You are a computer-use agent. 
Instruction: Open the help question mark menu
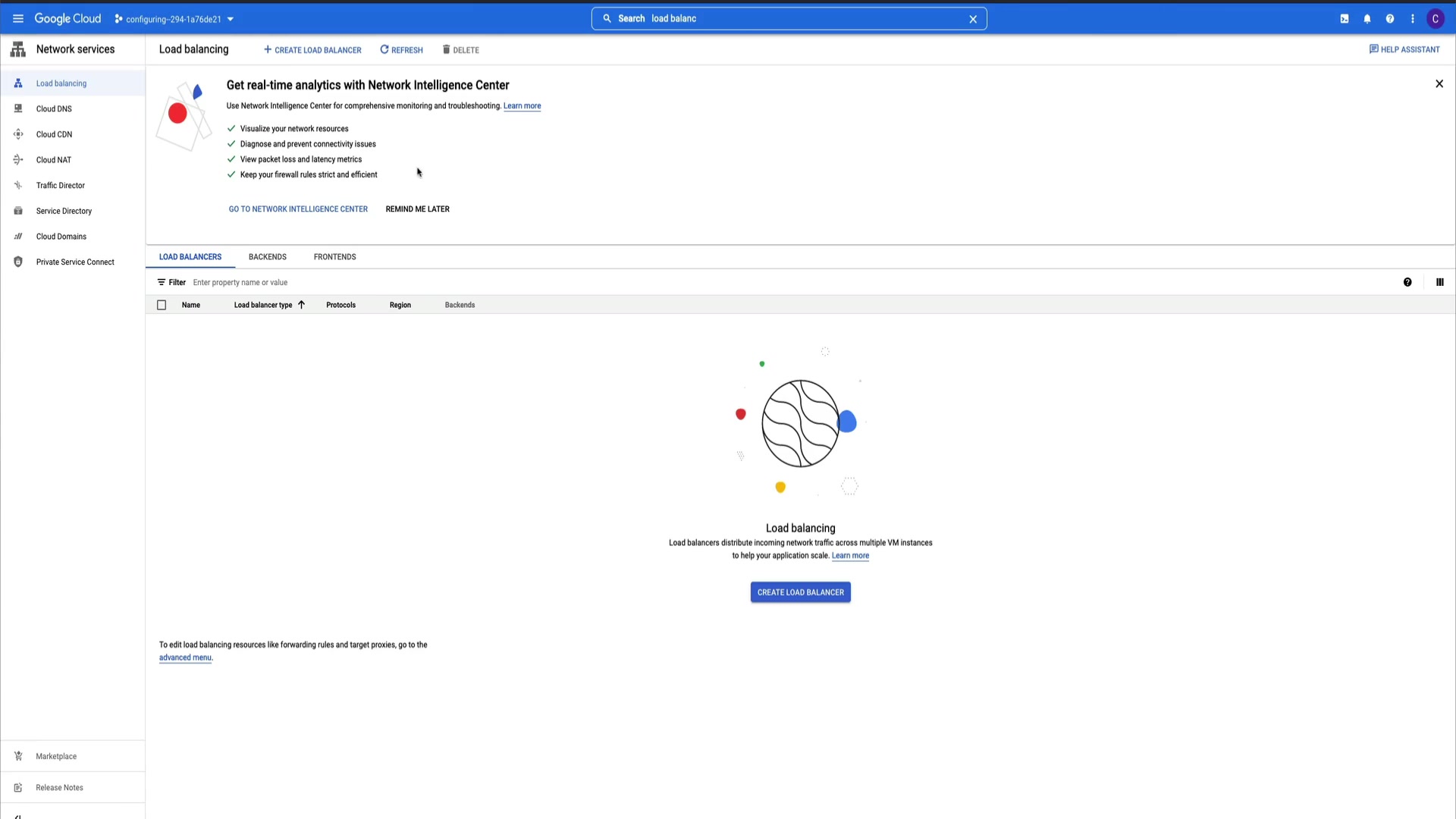(x=1390, y=19)
